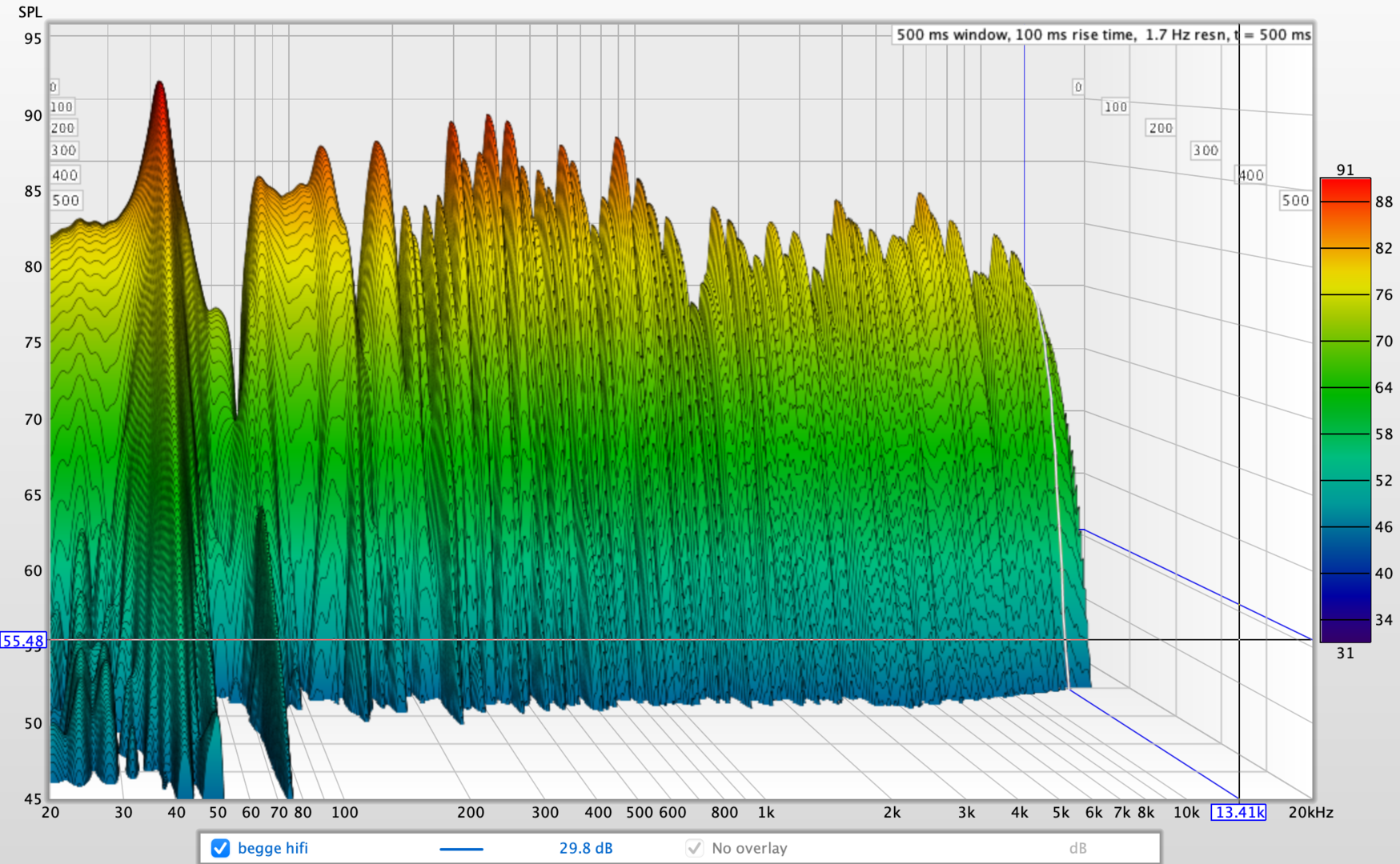Viewport: 1400px width, 864px height.
Task: Click the right-side 0 time axis label
Action: [1078, 87]
